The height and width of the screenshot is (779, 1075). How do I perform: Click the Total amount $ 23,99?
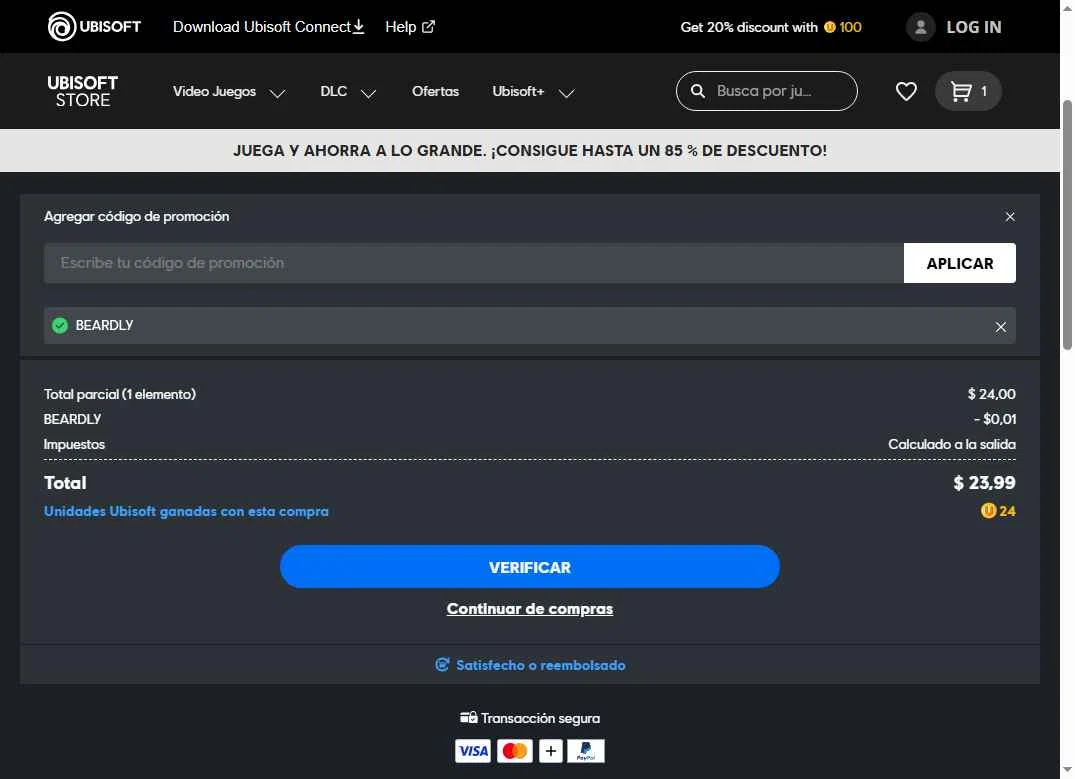(x=984, y=483)
